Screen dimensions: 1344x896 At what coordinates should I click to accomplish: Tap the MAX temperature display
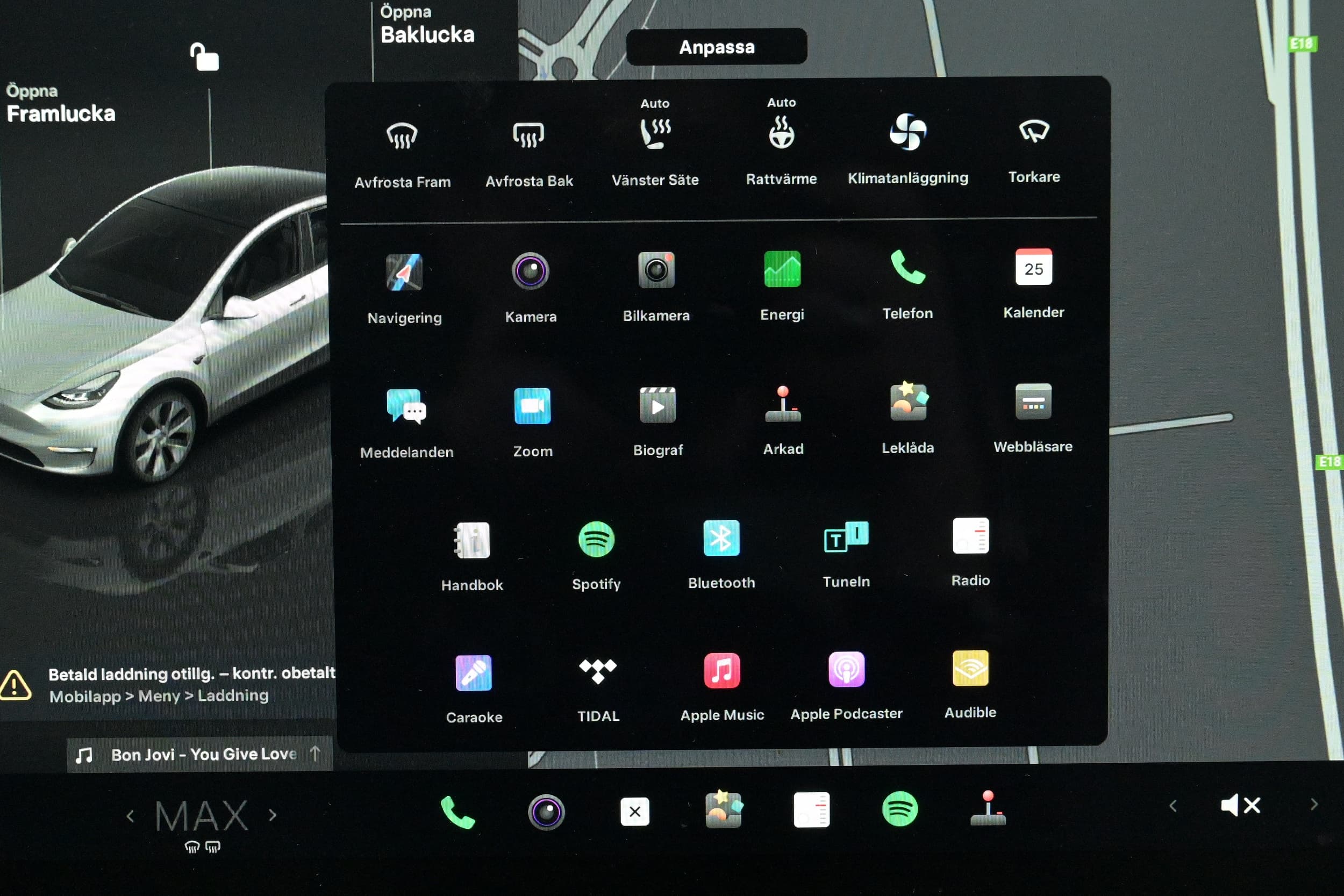tap(201, 816)
